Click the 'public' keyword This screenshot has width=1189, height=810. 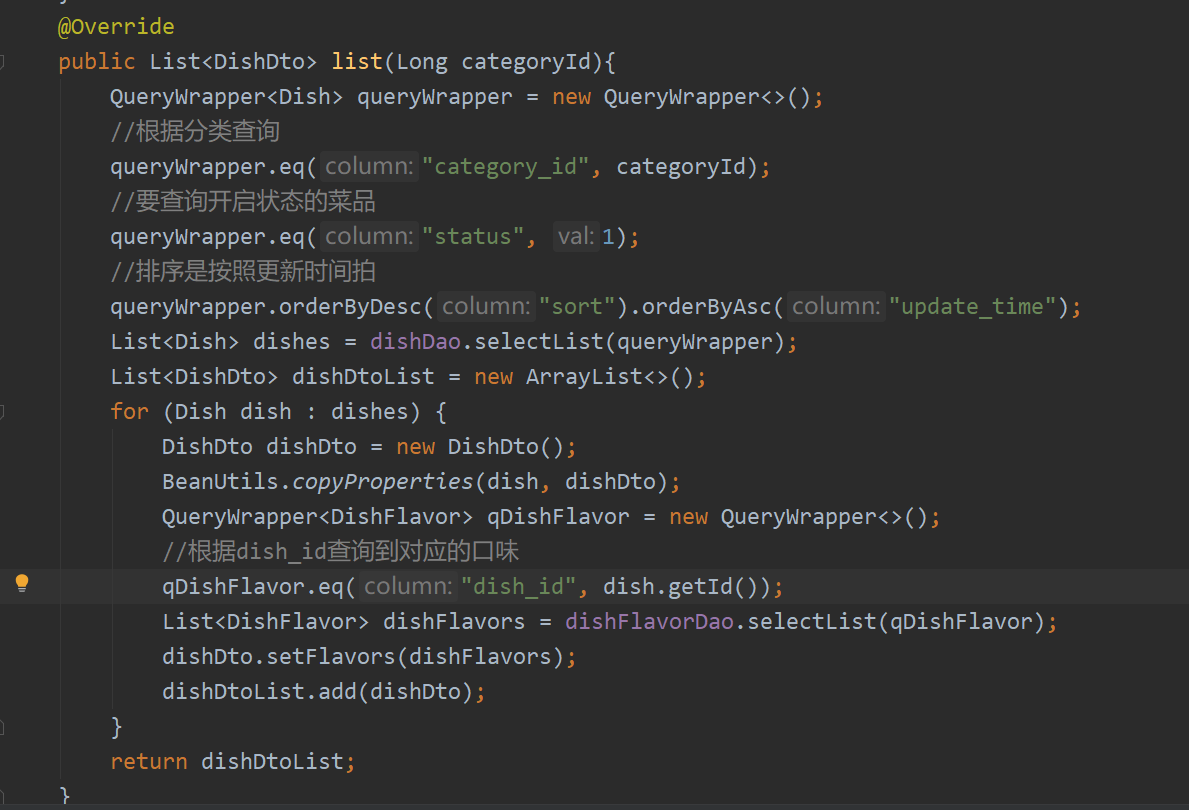pyautogui.click(x=97, y=61)
